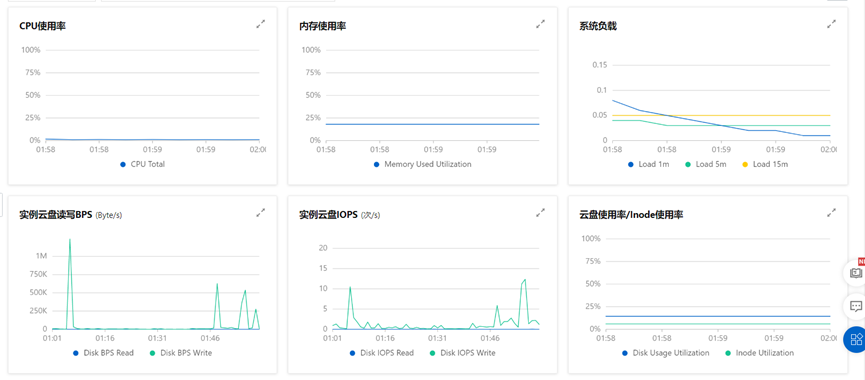Hide the Load 5m series
865x380 pixels.
tap(706, 164)
